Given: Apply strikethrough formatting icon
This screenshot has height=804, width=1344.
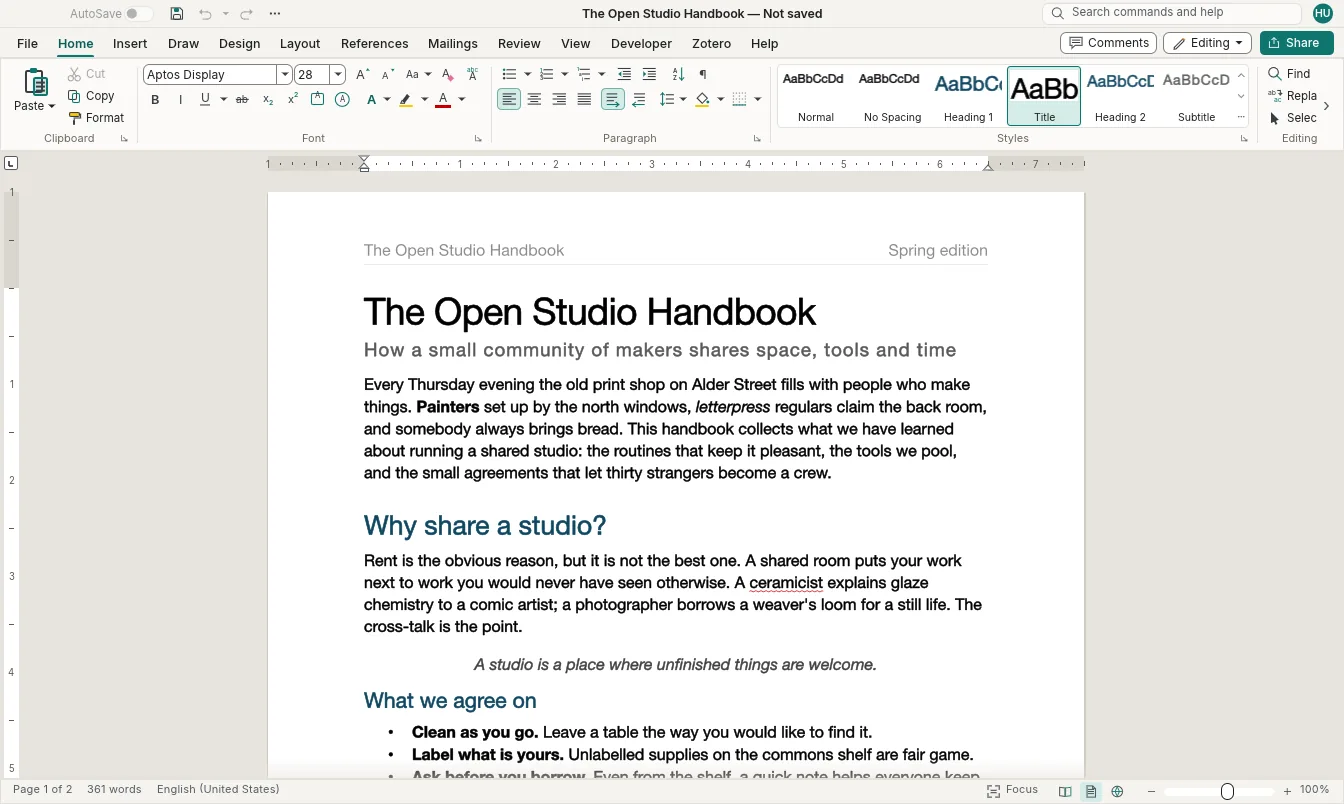Looking at the screenshot, I should tap(242, 99).
